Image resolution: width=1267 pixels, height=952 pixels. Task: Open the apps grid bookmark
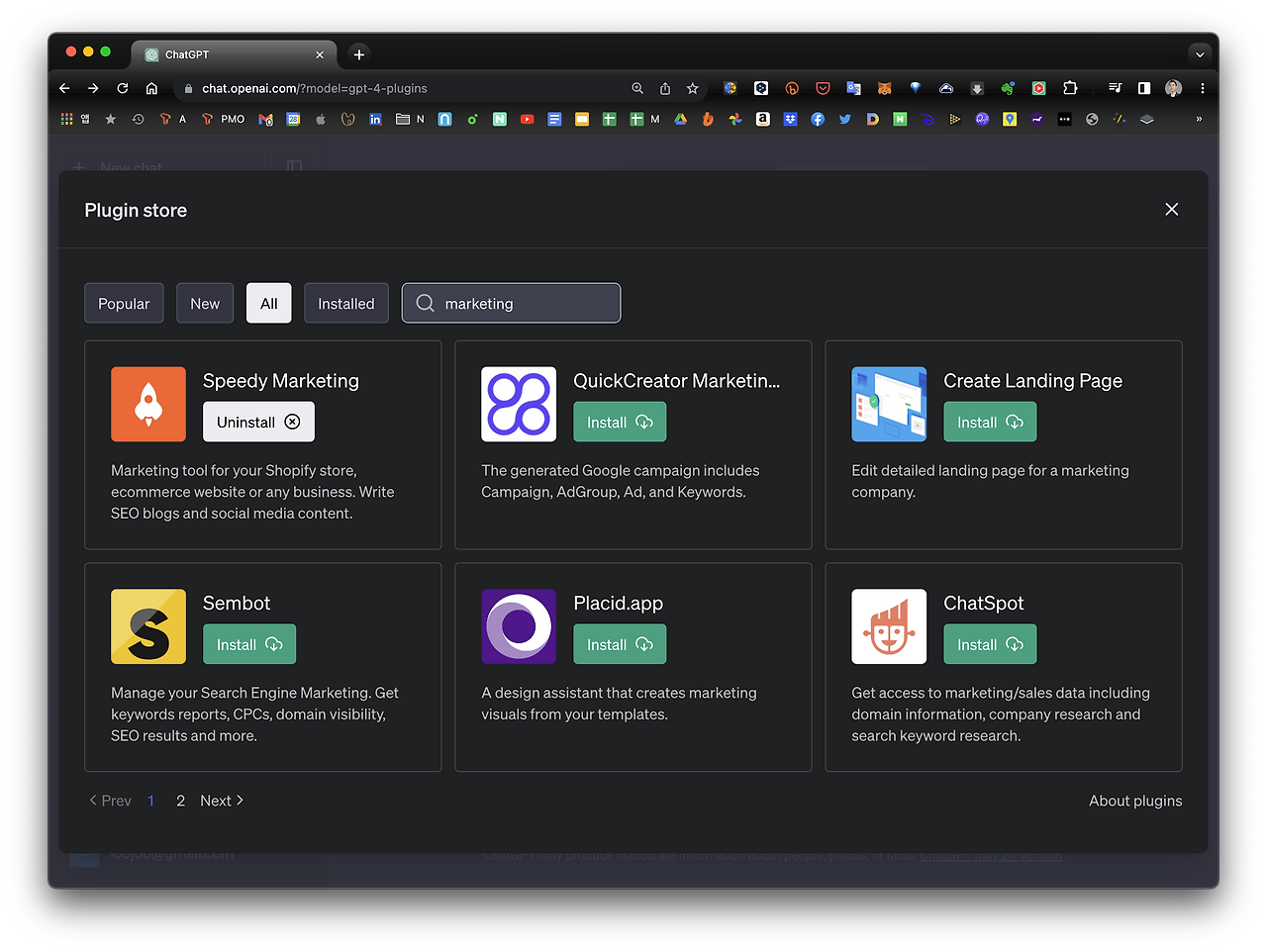[66, 119]
